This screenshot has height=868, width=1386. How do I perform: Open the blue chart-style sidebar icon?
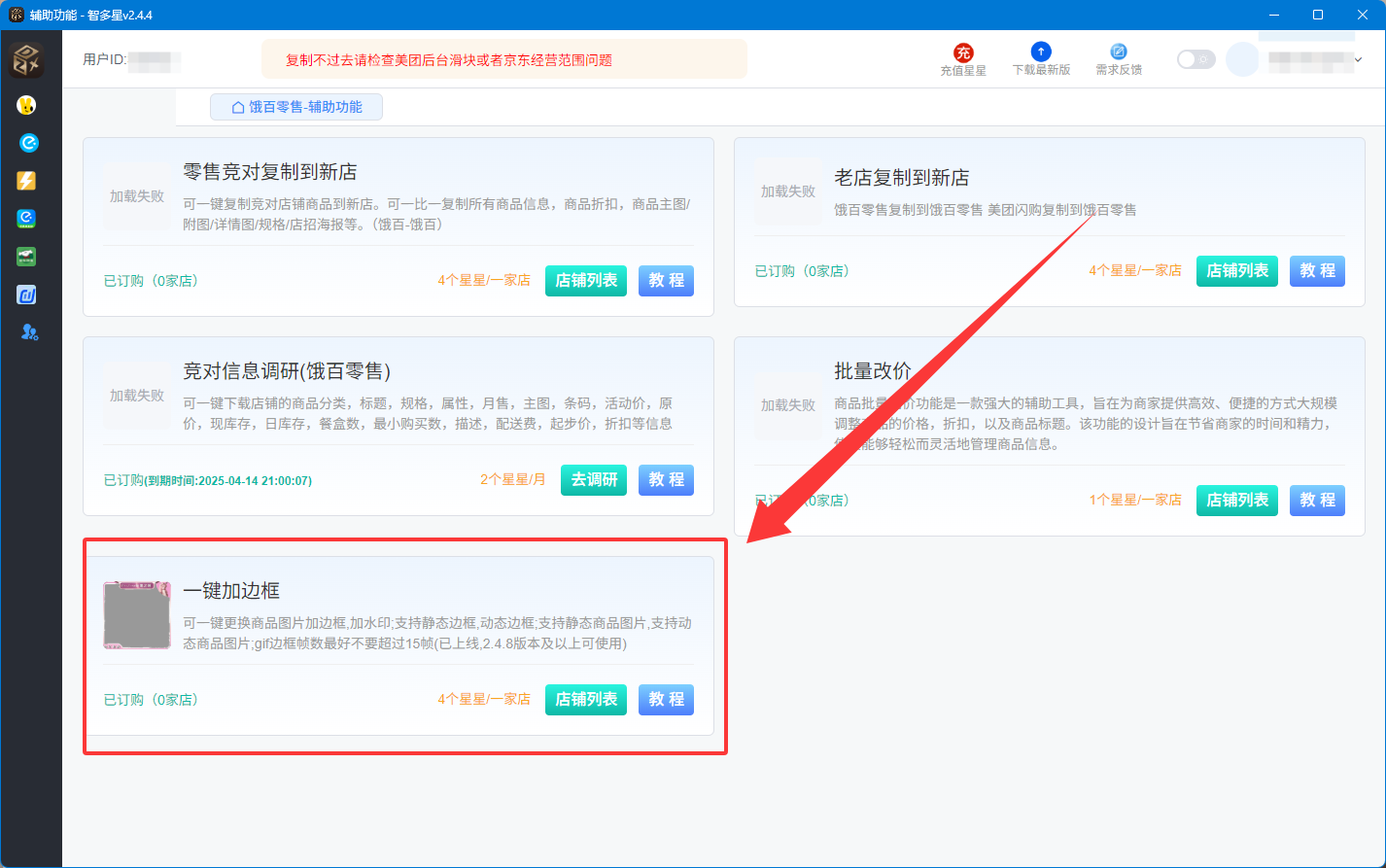tap(27, 295)
